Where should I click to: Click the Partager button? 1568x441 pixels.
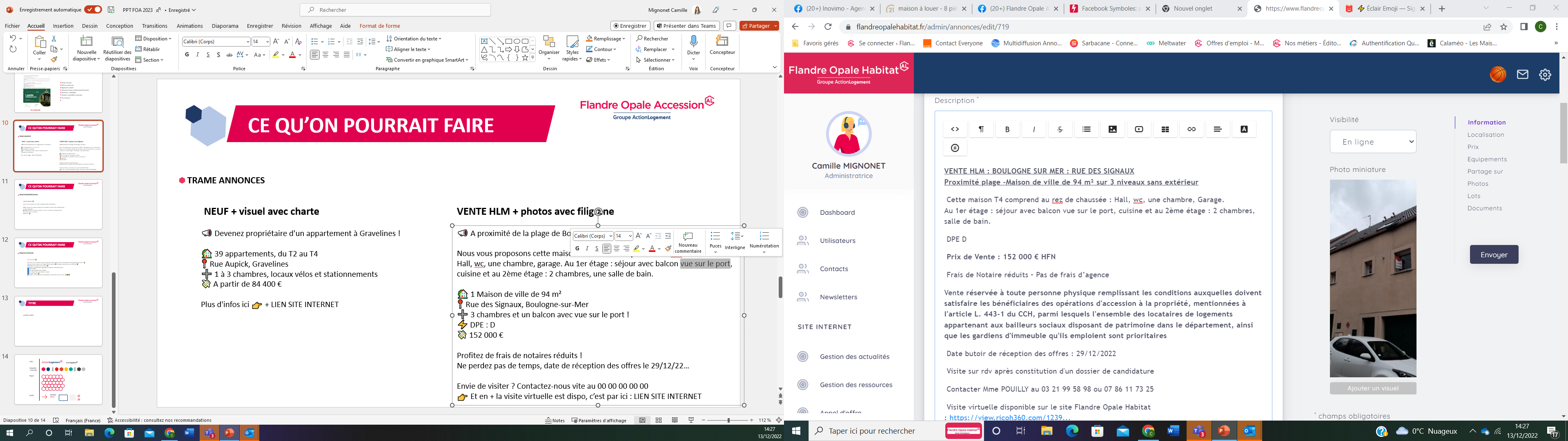pos(759,26)
